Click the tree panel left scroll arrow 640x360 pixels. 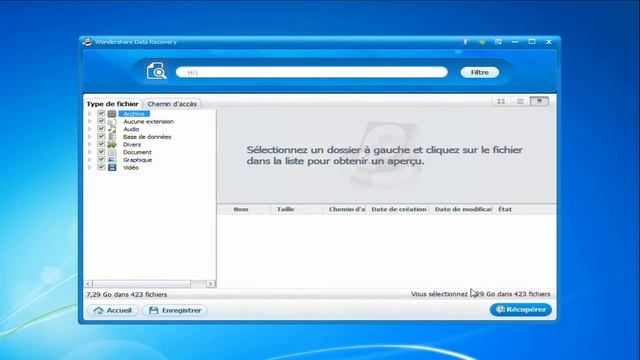pyautogui.click(x=88, y=284)
